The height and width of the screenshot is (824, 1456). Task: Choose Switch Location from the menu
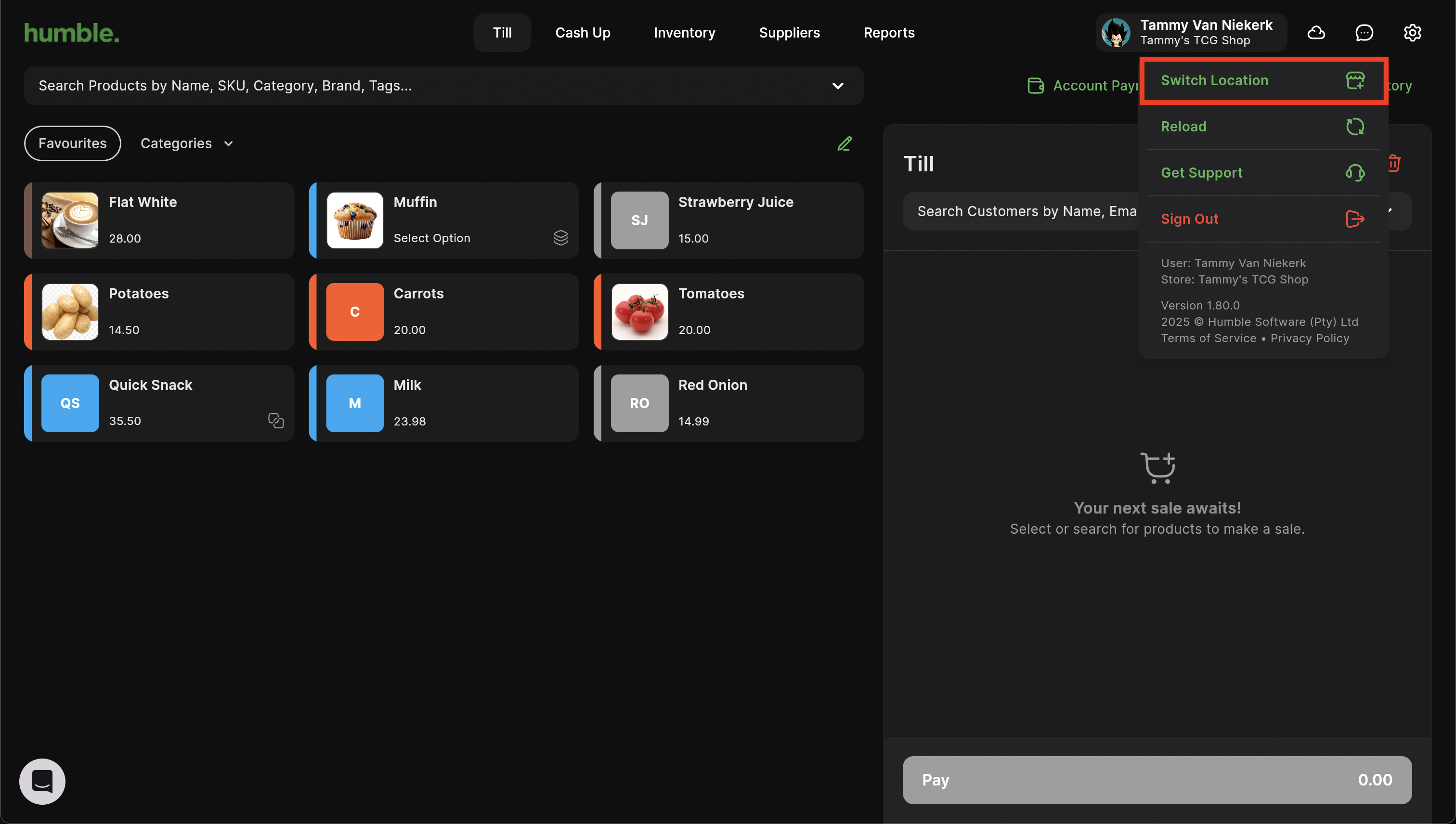[x=1263, y=81]
